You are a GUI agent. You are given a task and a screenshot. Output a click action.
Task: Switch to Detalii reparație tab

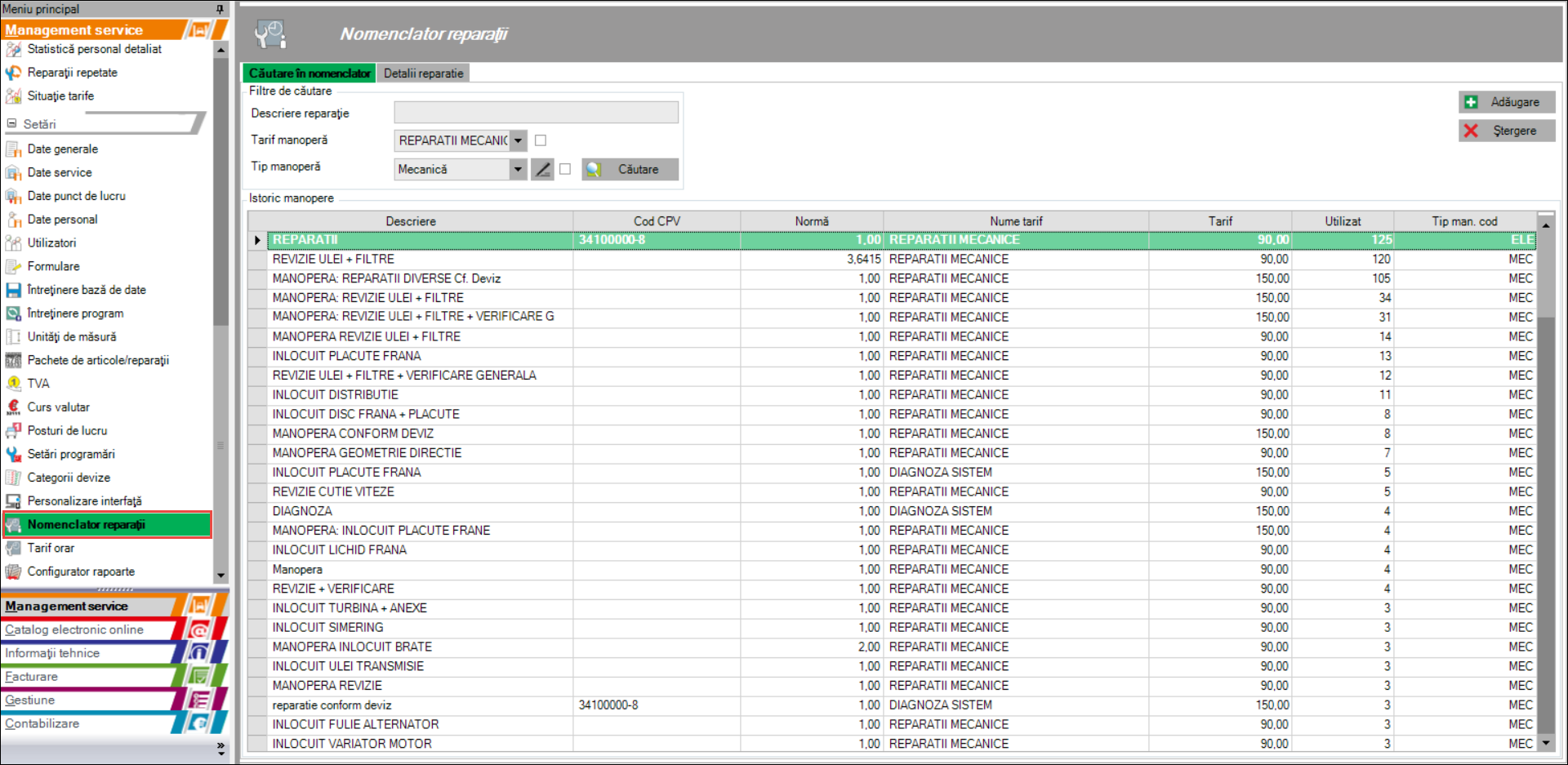click(423, 73)
